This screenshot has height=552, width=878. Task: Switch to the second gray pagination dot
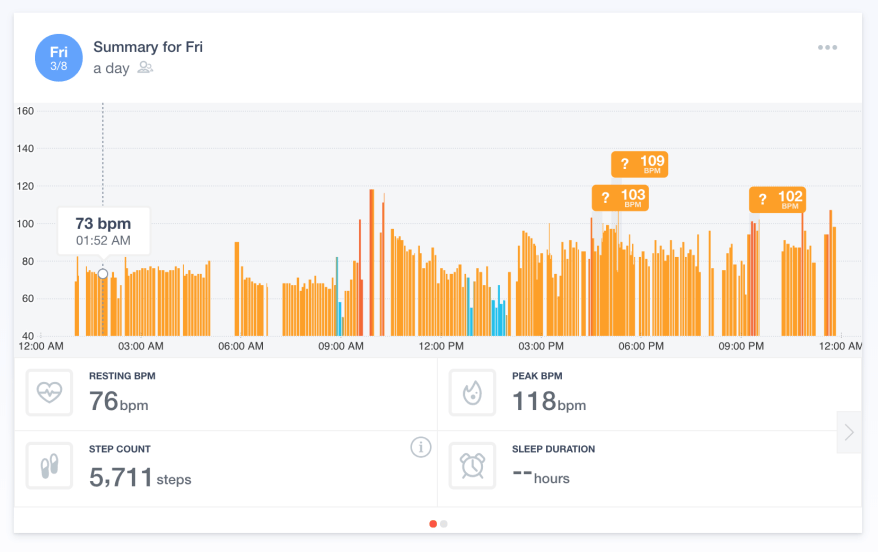pos(444,523)
